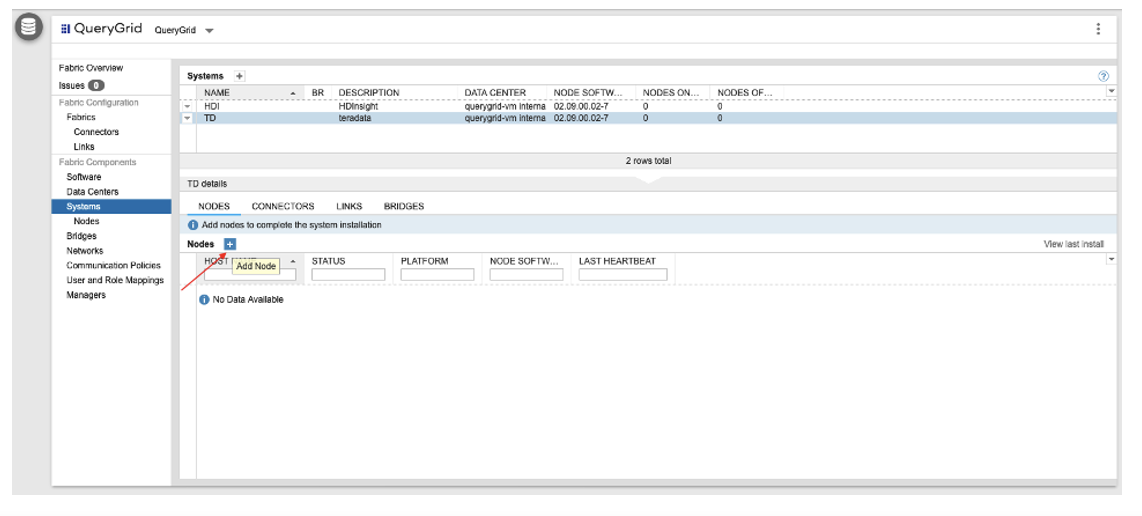Screen dimensions: 1142x516
Task: Click the STATUS filter input field
Action: [348, 275]
